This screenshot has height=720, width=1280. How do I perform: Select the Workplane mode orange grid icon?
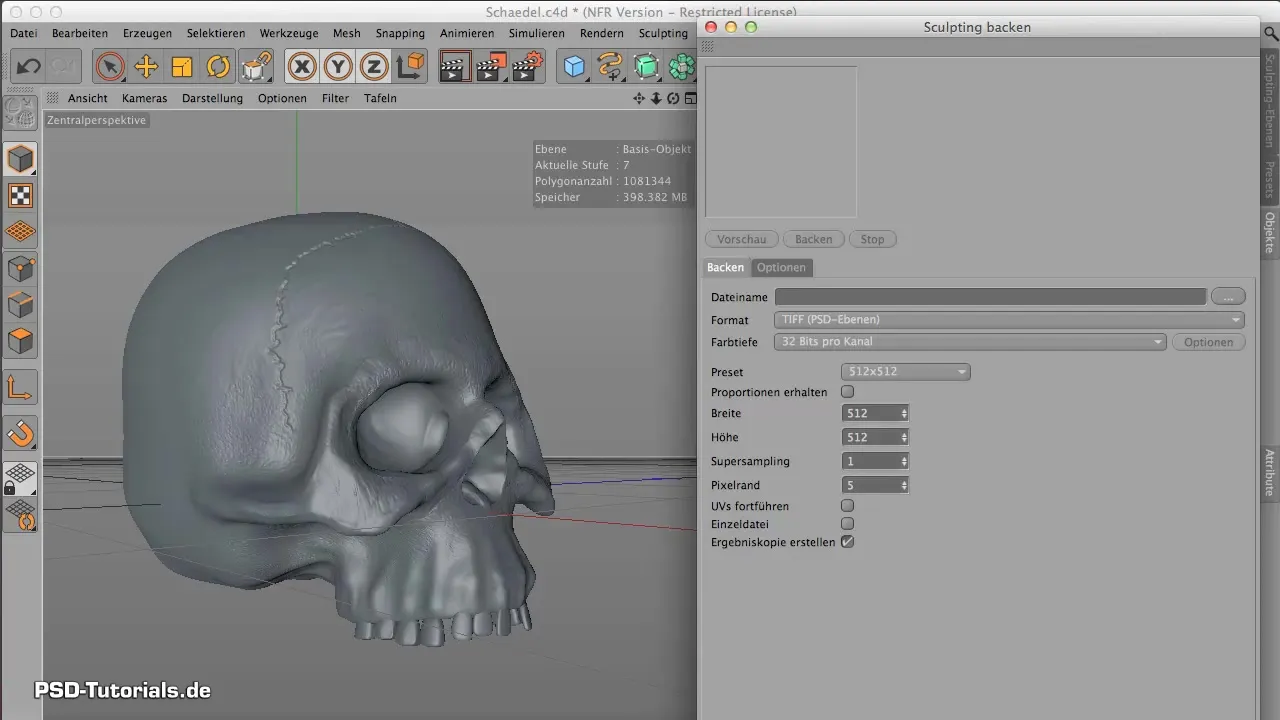click(20, 231)
